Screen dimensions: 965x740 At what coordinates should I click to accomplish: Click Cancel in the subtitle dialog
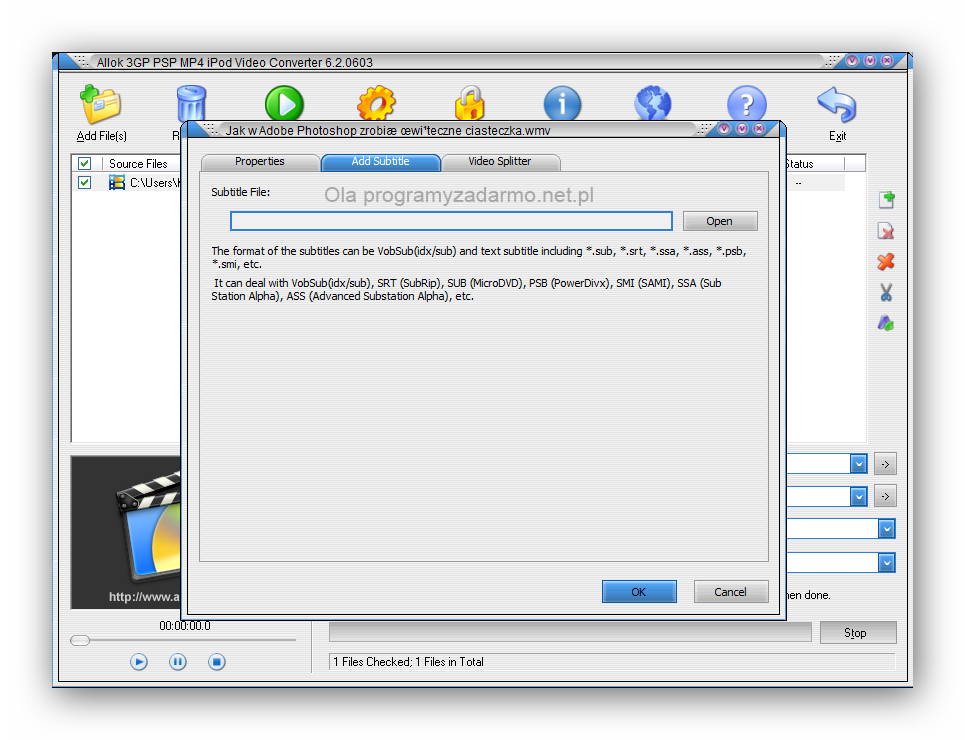tap(731, 592)
